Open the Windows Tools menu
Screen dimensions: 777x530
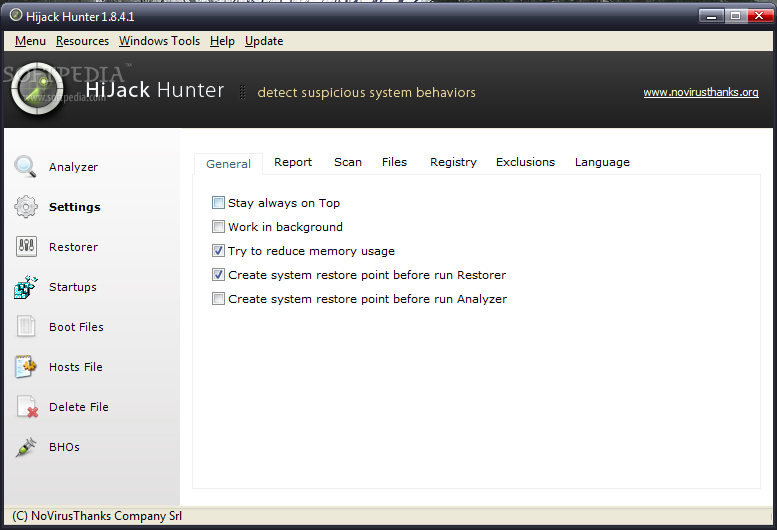[159, 41]
